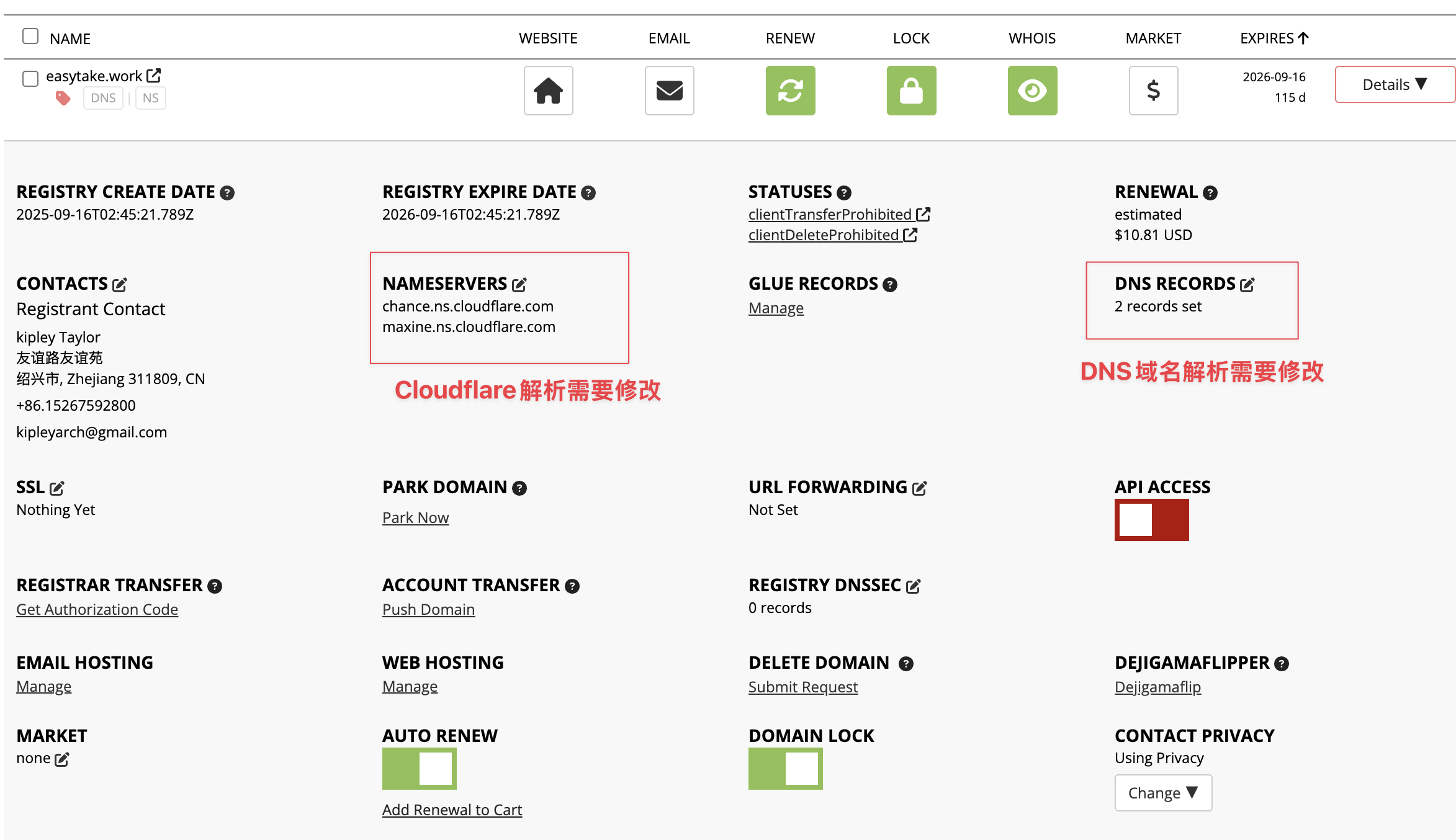Image resolution: width=1456 pixels, height=840 pixels.
Task: Click the DNS badge under the domain
Action: coord(103,98)
